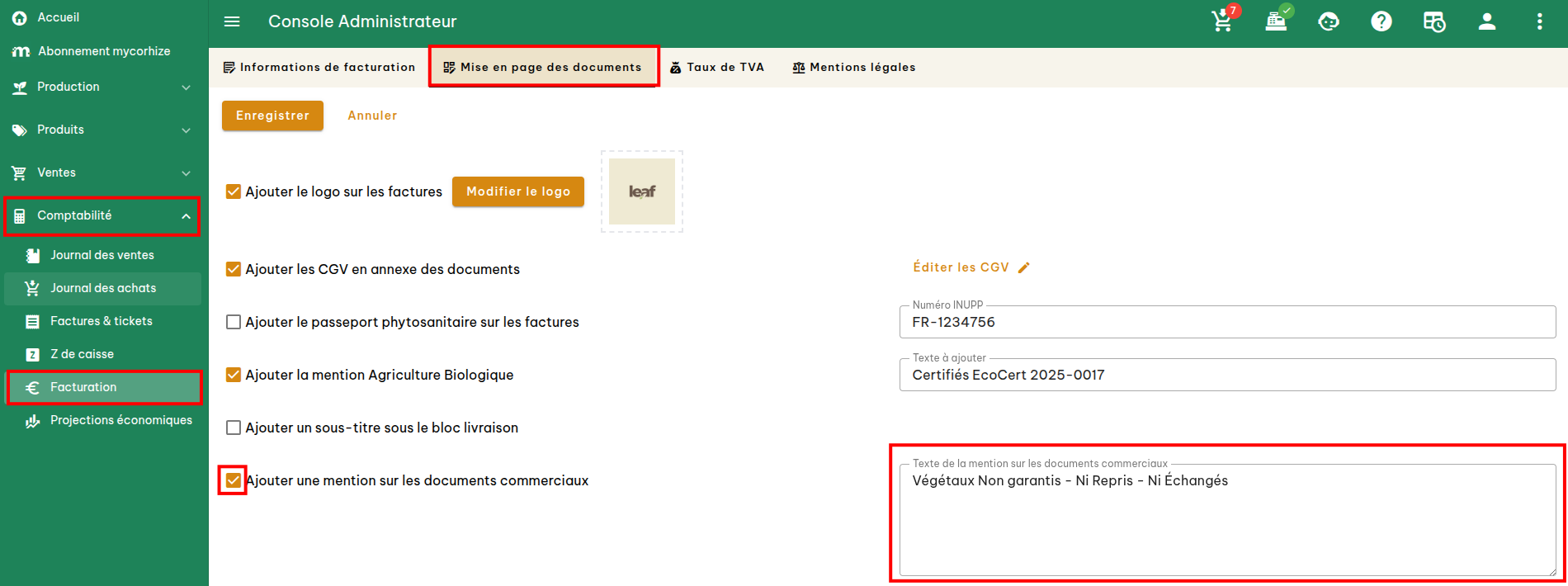
Task: Open the Éditer les CGV link
Action: tap(971, 267)
